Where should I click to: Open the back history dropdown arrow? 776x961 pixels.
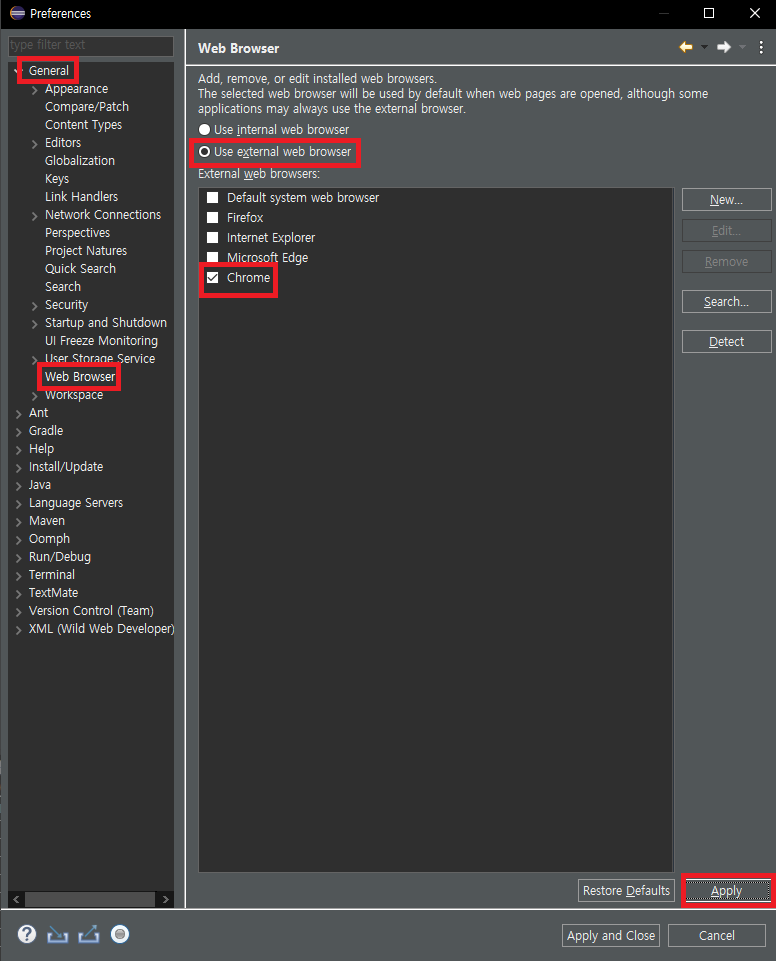pyautogui.click(x=704, y=47)
